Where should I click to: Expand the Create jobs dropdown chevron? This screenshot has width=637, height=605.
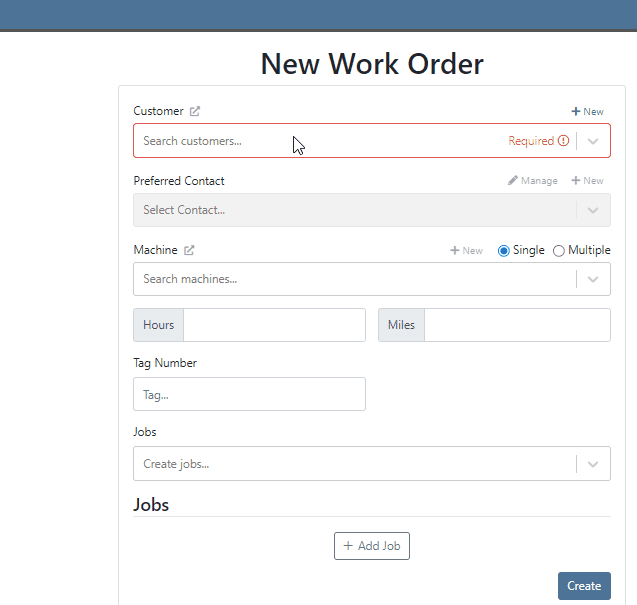click(593, 464)
